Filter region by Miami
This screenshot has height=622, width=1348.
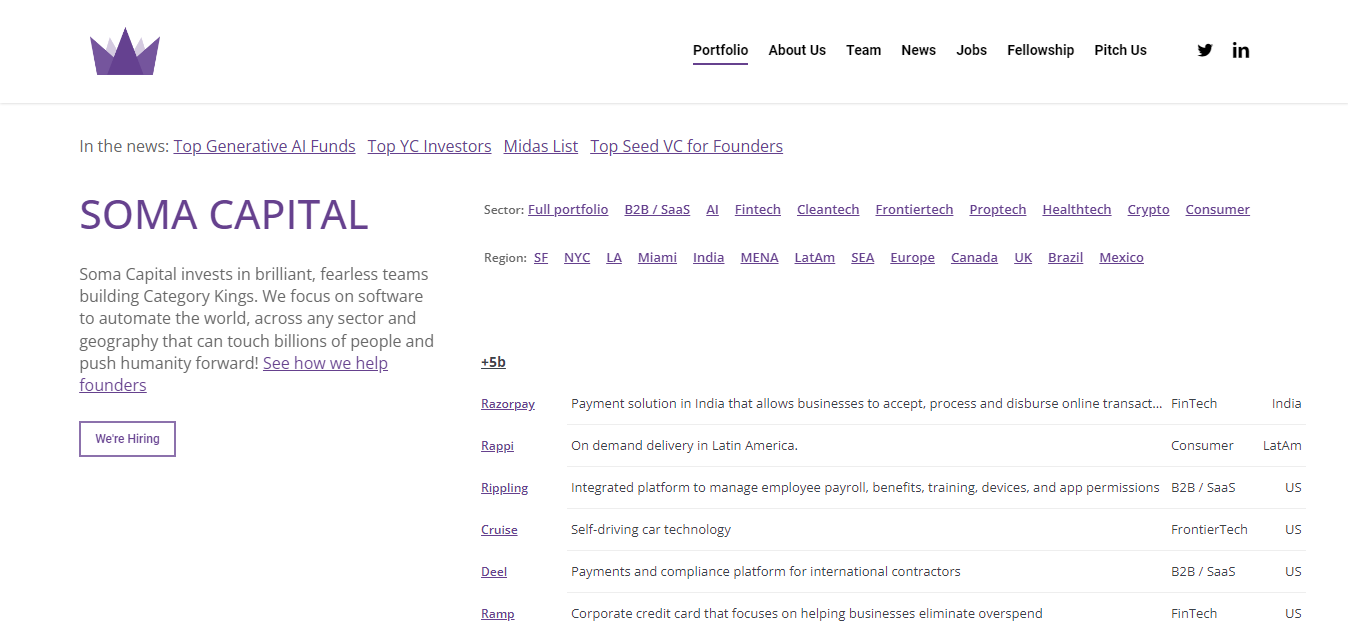tap(658, 258)
